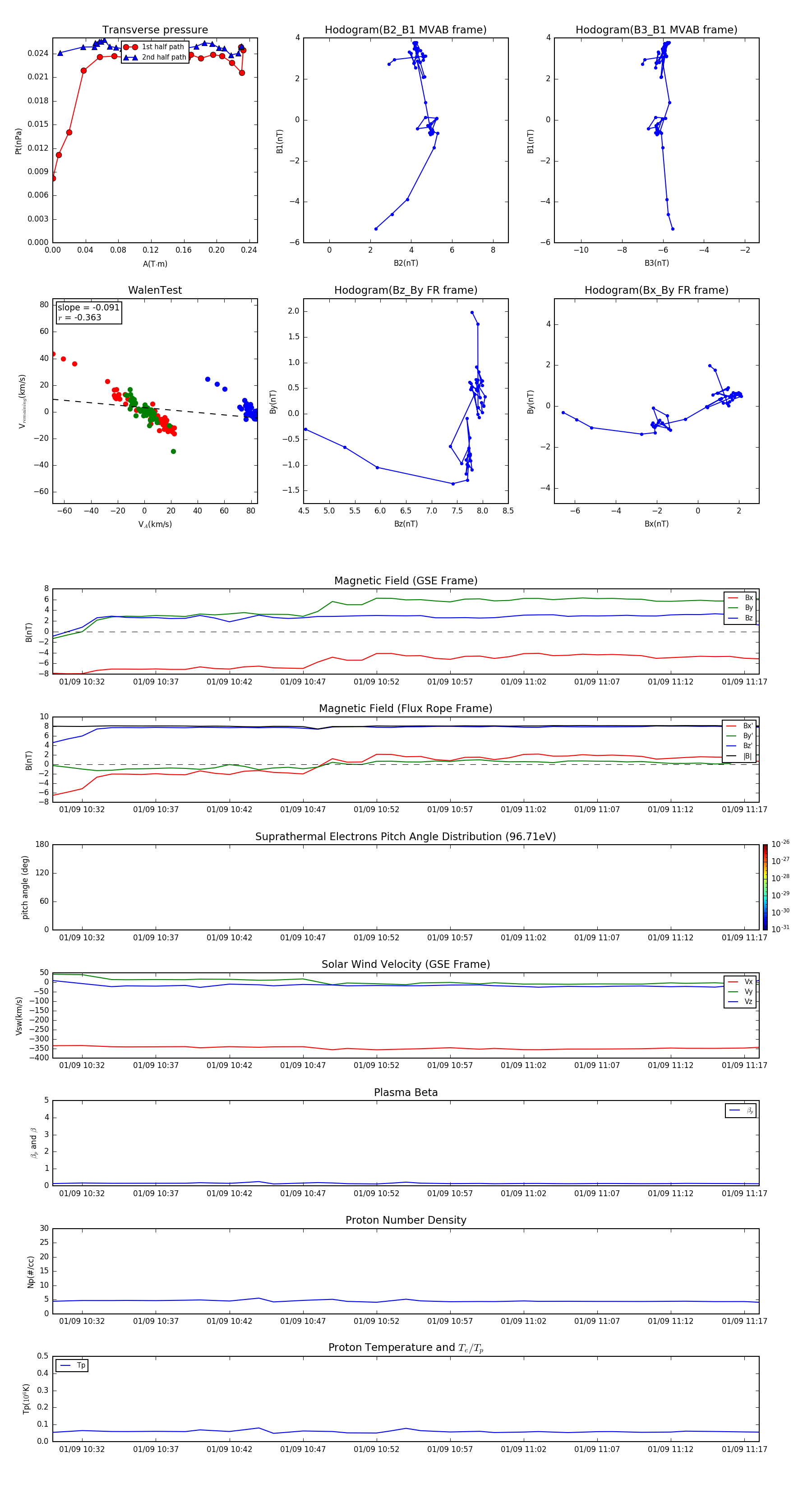The width and height of the screenshot is (812, 1489).
Task: Select the "By'" legend entry
Action: (740, 736)
